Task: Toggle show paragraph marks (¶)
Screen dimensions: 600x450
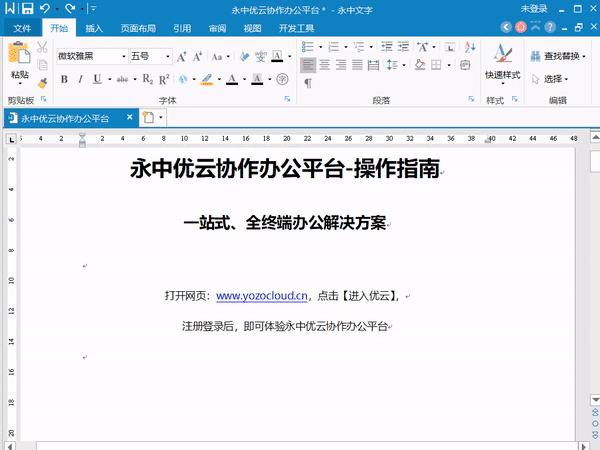Action: pyautogui.click(x=308, y=83)
